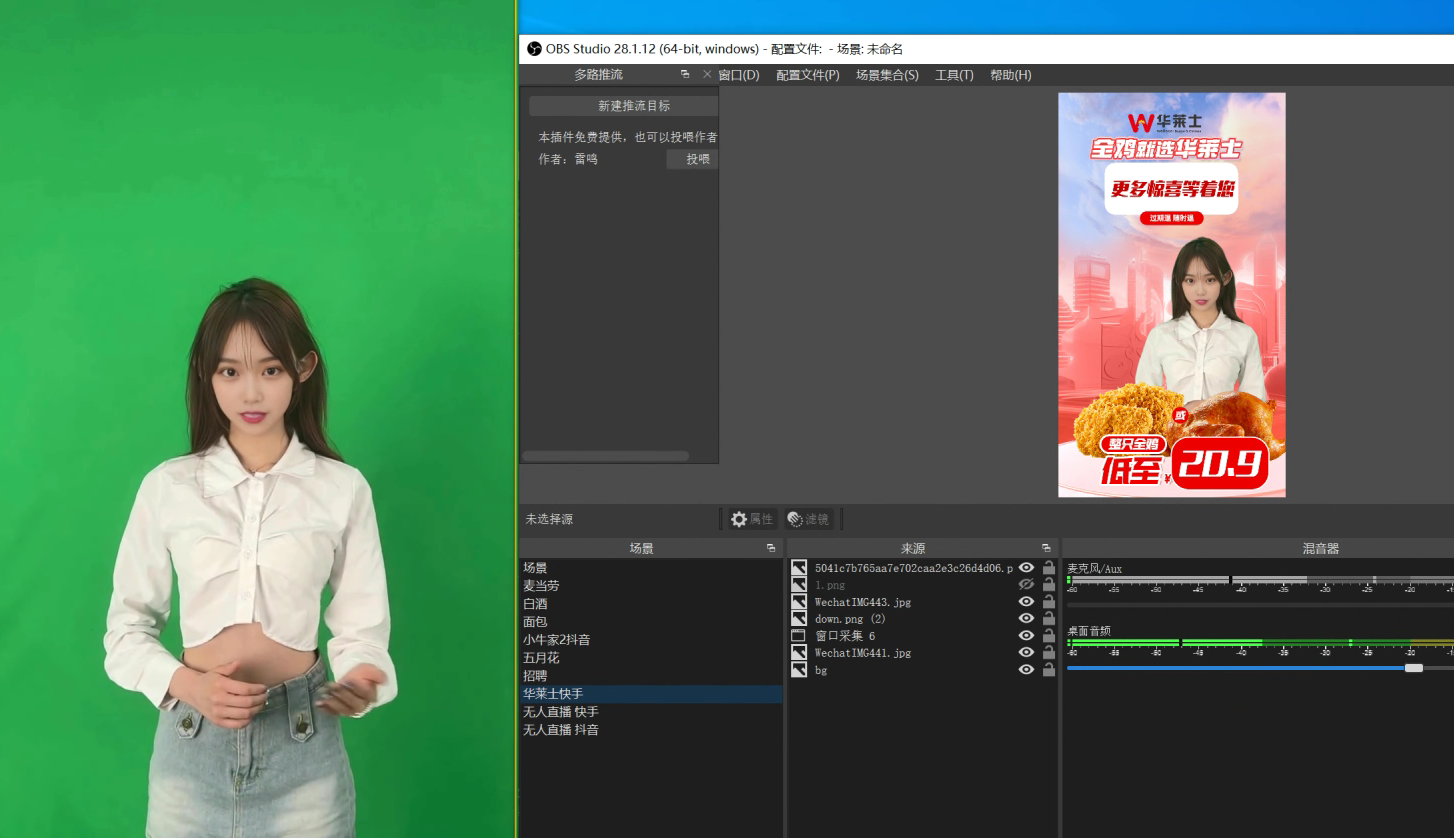1454x838 pixels.
Task: Select the down.png (2) source name
Action: pyautogui.click(x=850, y=619)
